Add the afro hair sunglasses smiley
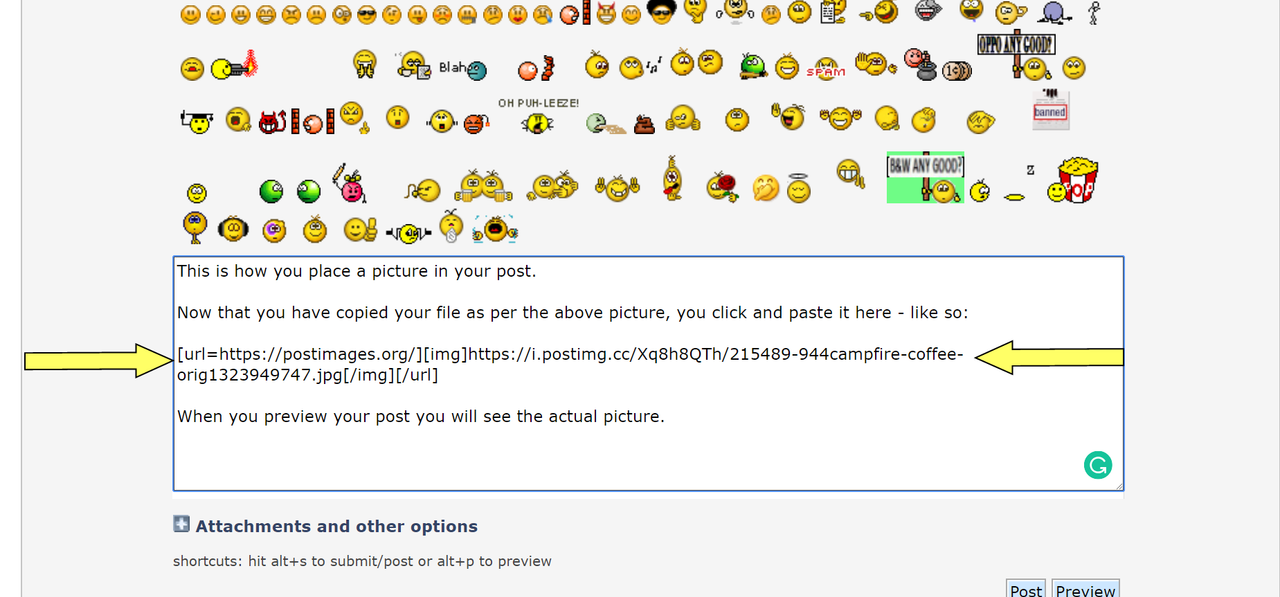The width and height of the screenshot is (1280, 597). 661,12
